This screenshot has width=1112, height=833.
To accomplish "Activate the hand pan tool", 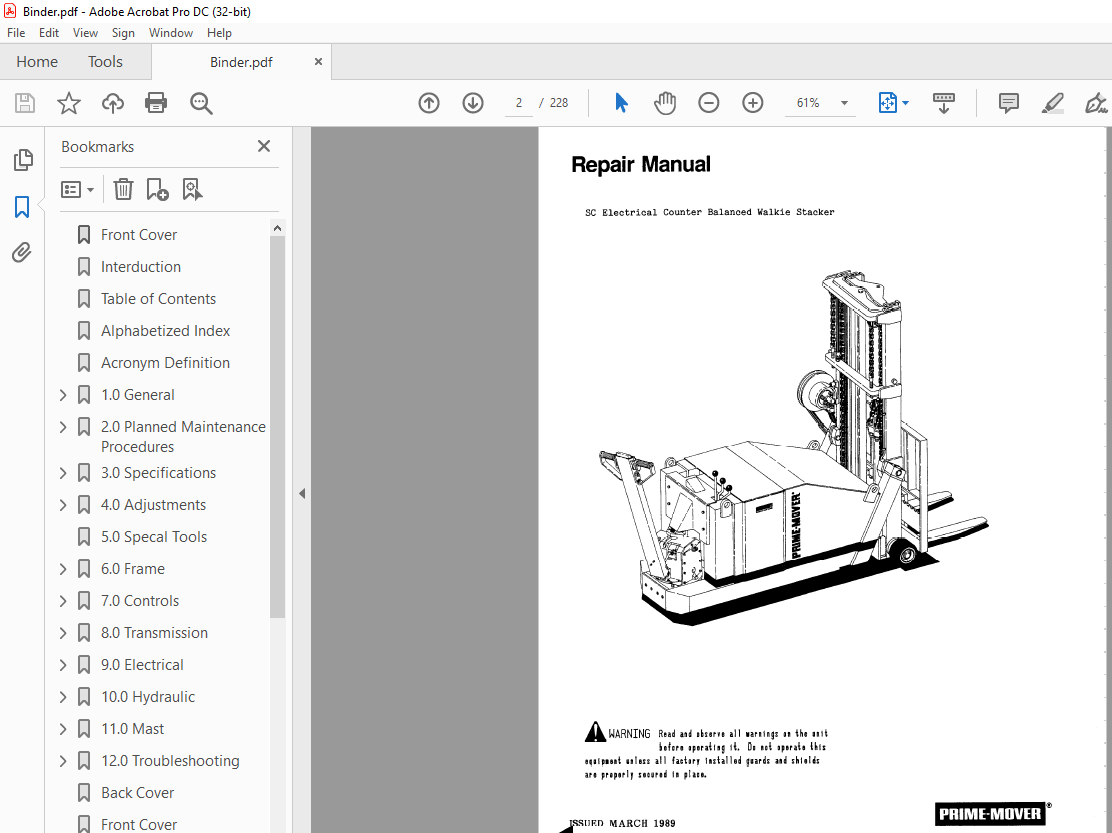I will point(665,103).
